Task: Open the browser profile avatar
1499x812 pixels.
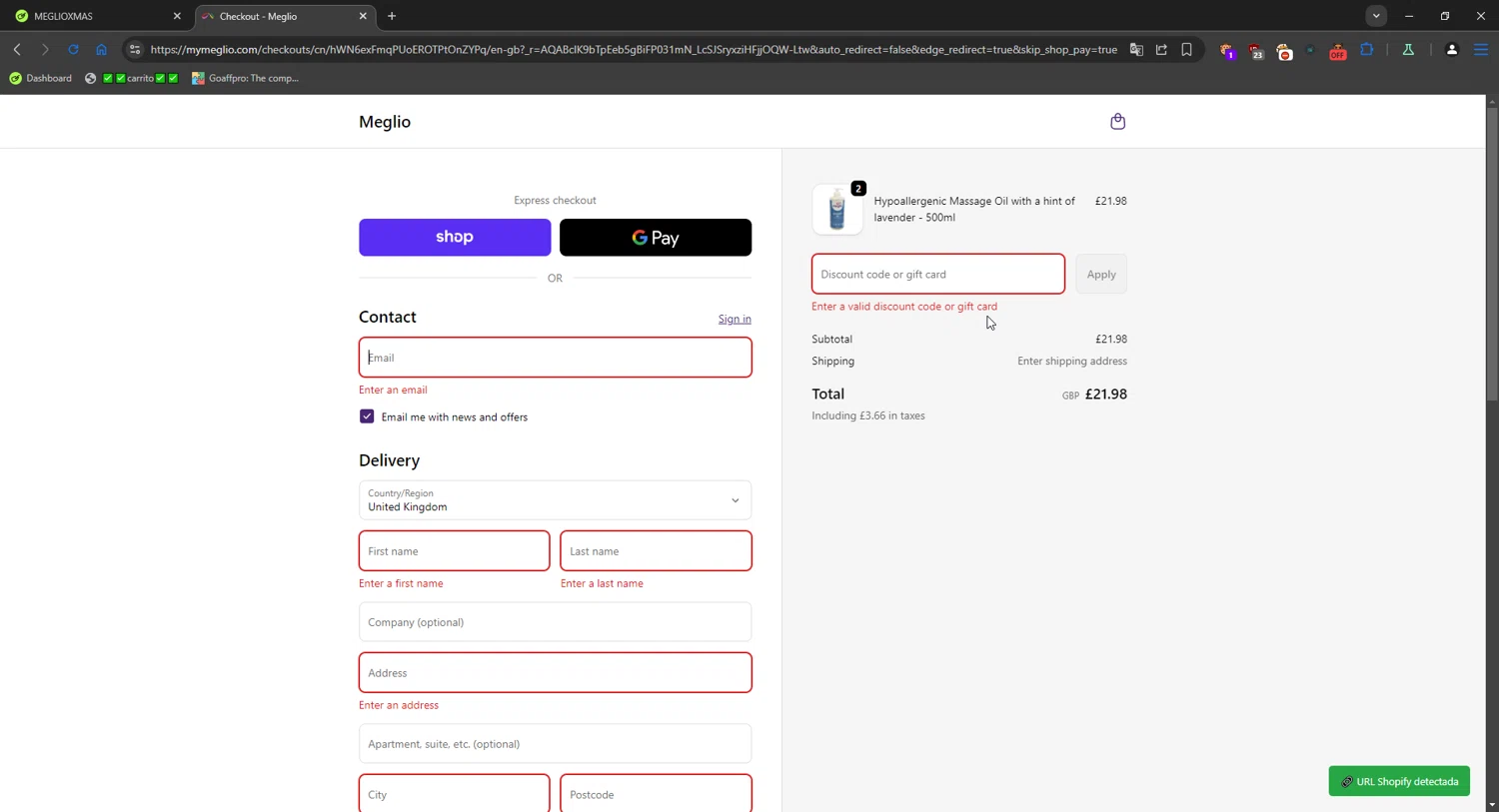Action: coord(1452,49)
